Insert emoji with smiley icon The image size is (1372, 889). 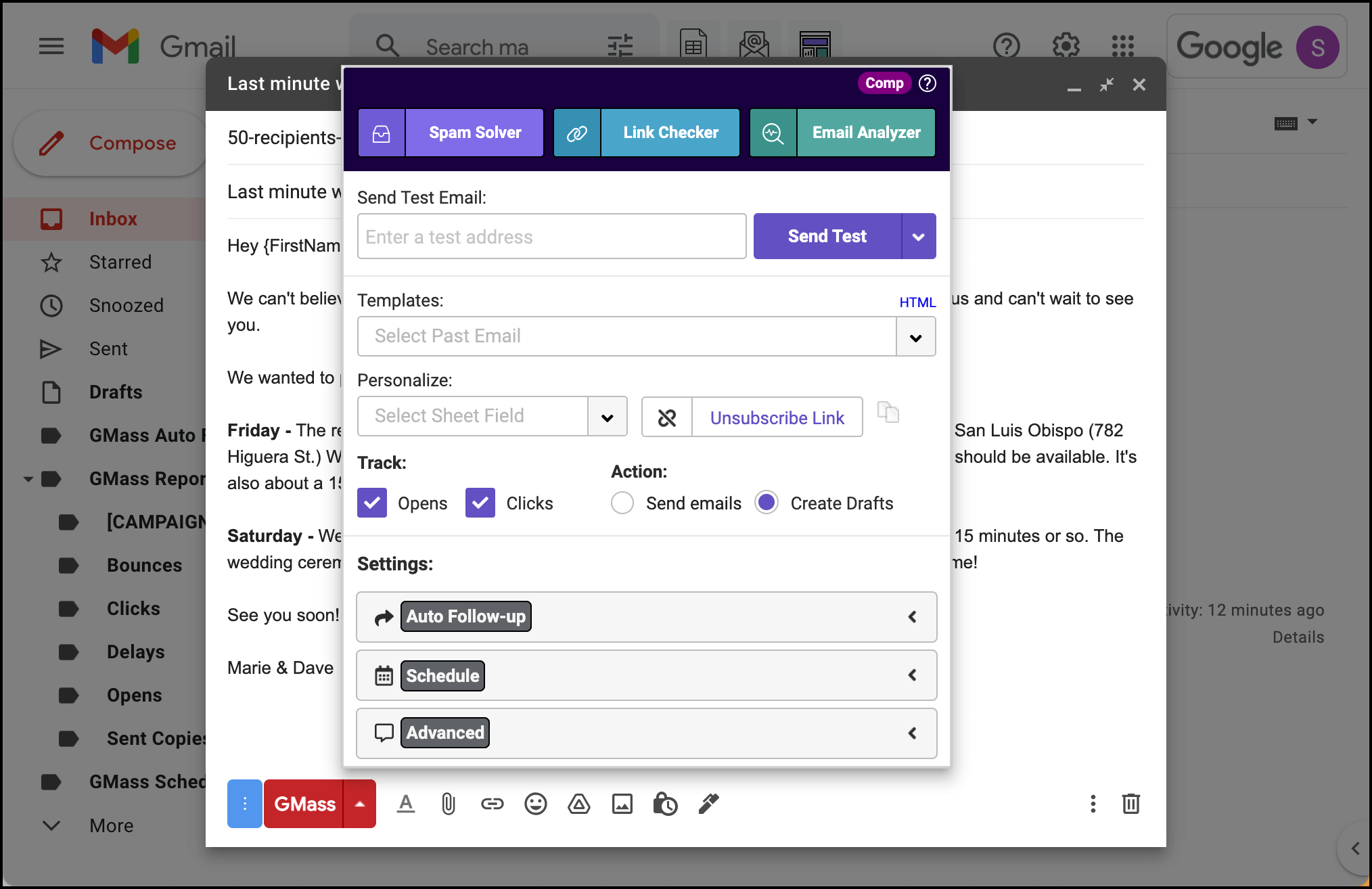click(x=535, y=804)
